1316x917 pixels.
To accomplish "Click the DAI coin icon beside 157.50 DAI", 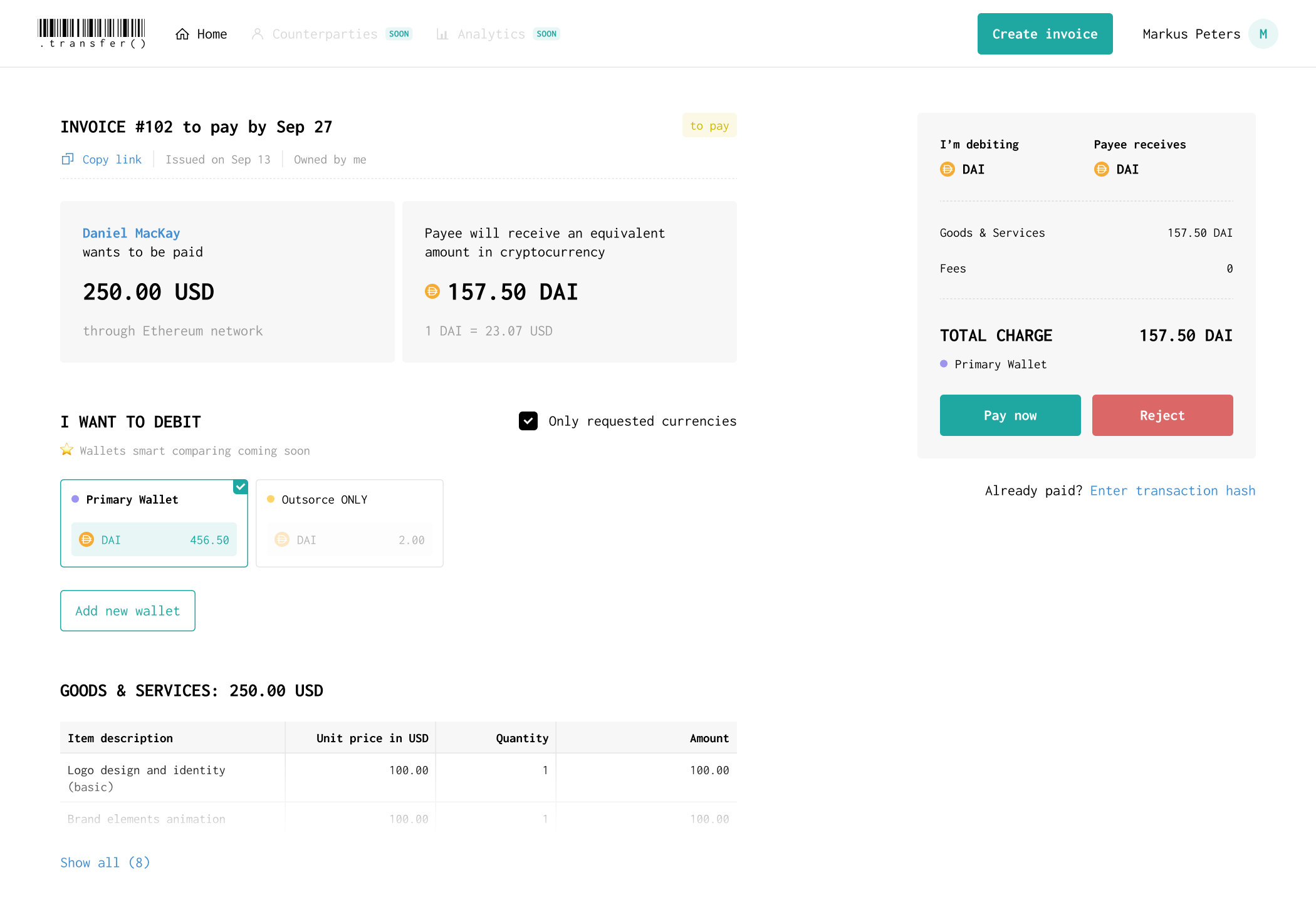I will (x=432, y=291).
